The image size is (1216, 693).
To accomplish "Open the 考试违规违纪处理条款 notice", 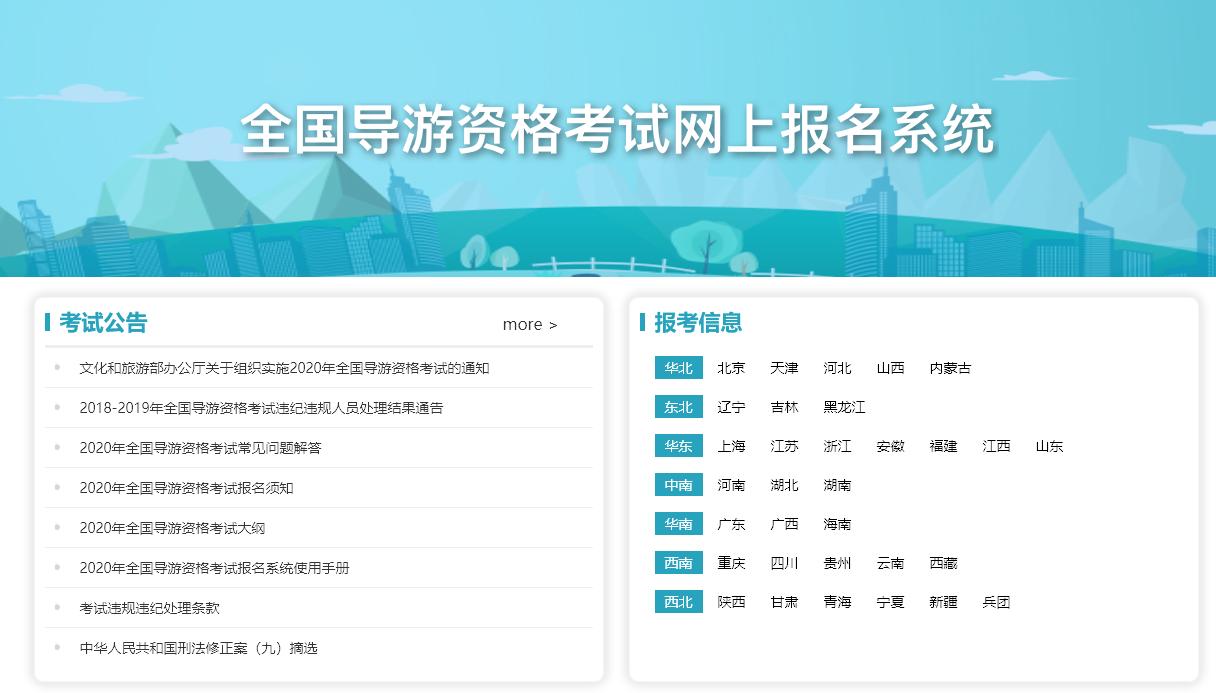I will pos(150,608).
